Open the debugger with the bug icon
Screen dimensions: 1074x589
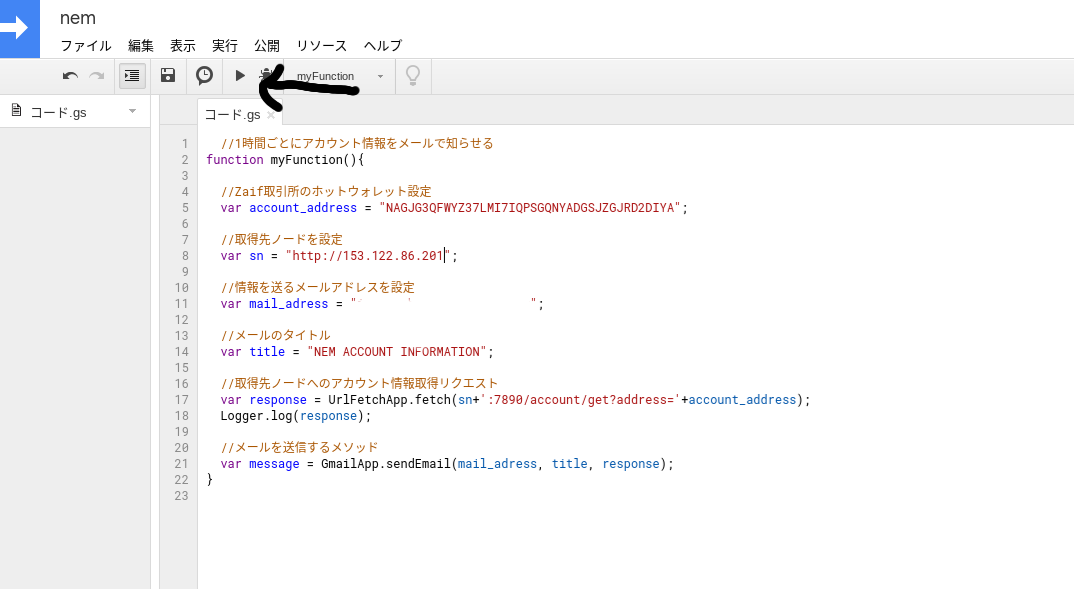click(267, 75)
